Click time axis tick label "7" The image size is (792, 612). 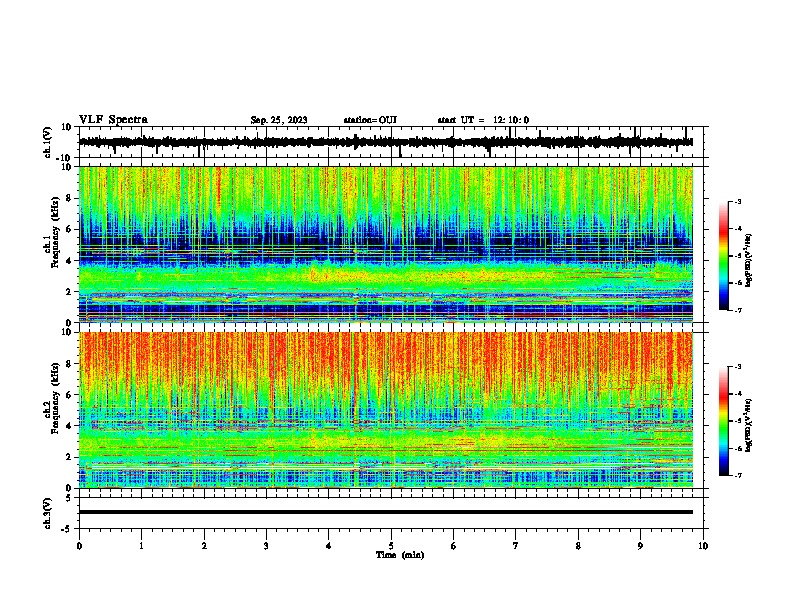tap(516, 546)
